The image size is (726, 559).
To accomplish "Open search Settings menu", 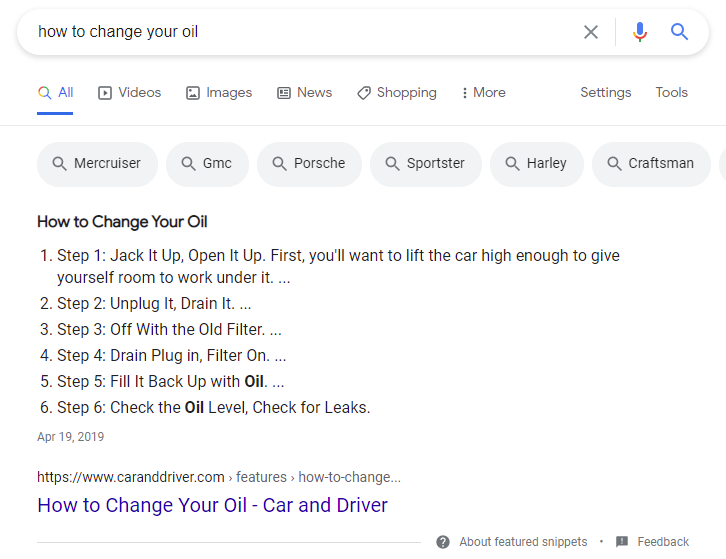I will 605,93.
